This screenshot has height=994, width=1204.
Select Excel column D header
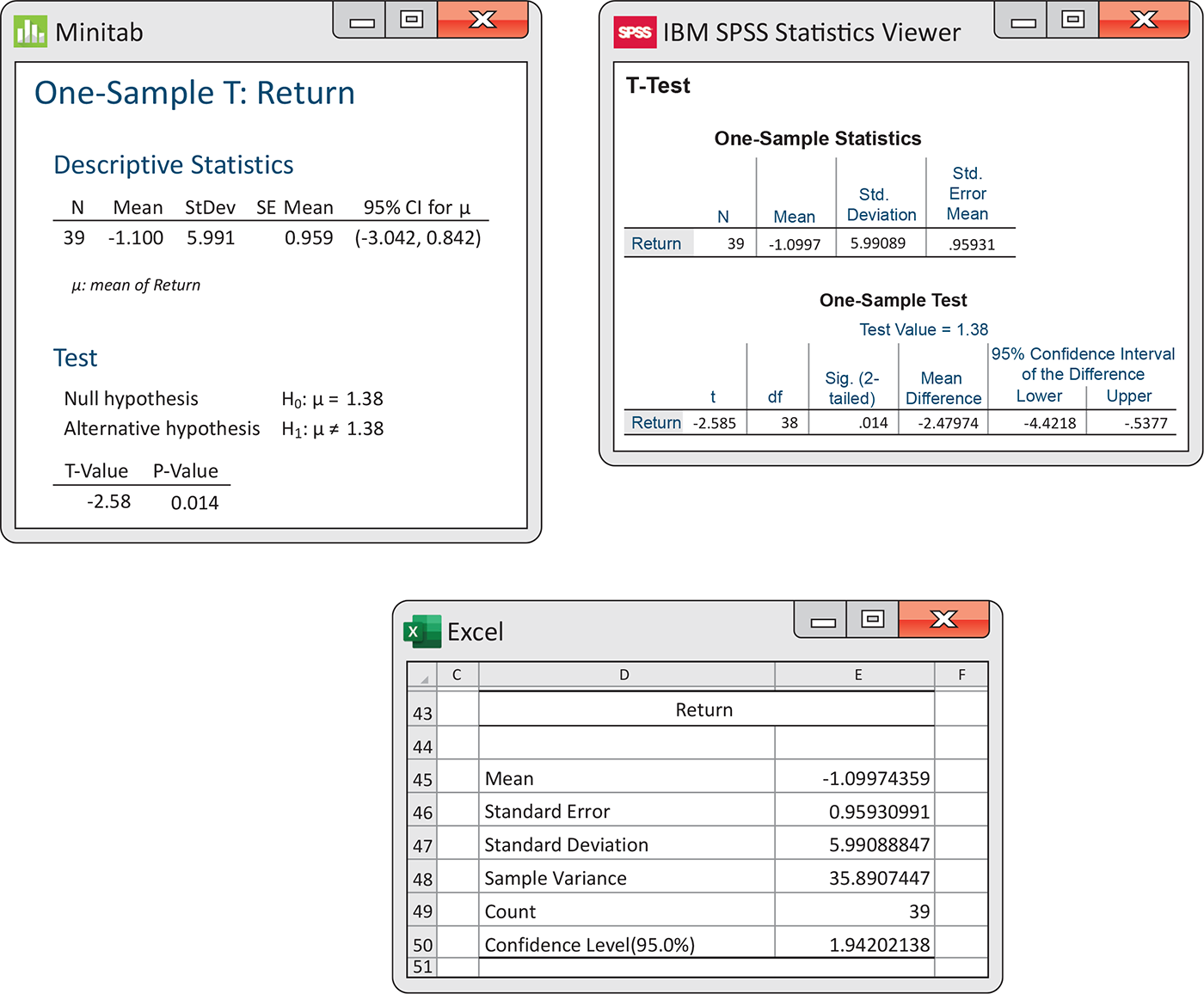[626, 675]
